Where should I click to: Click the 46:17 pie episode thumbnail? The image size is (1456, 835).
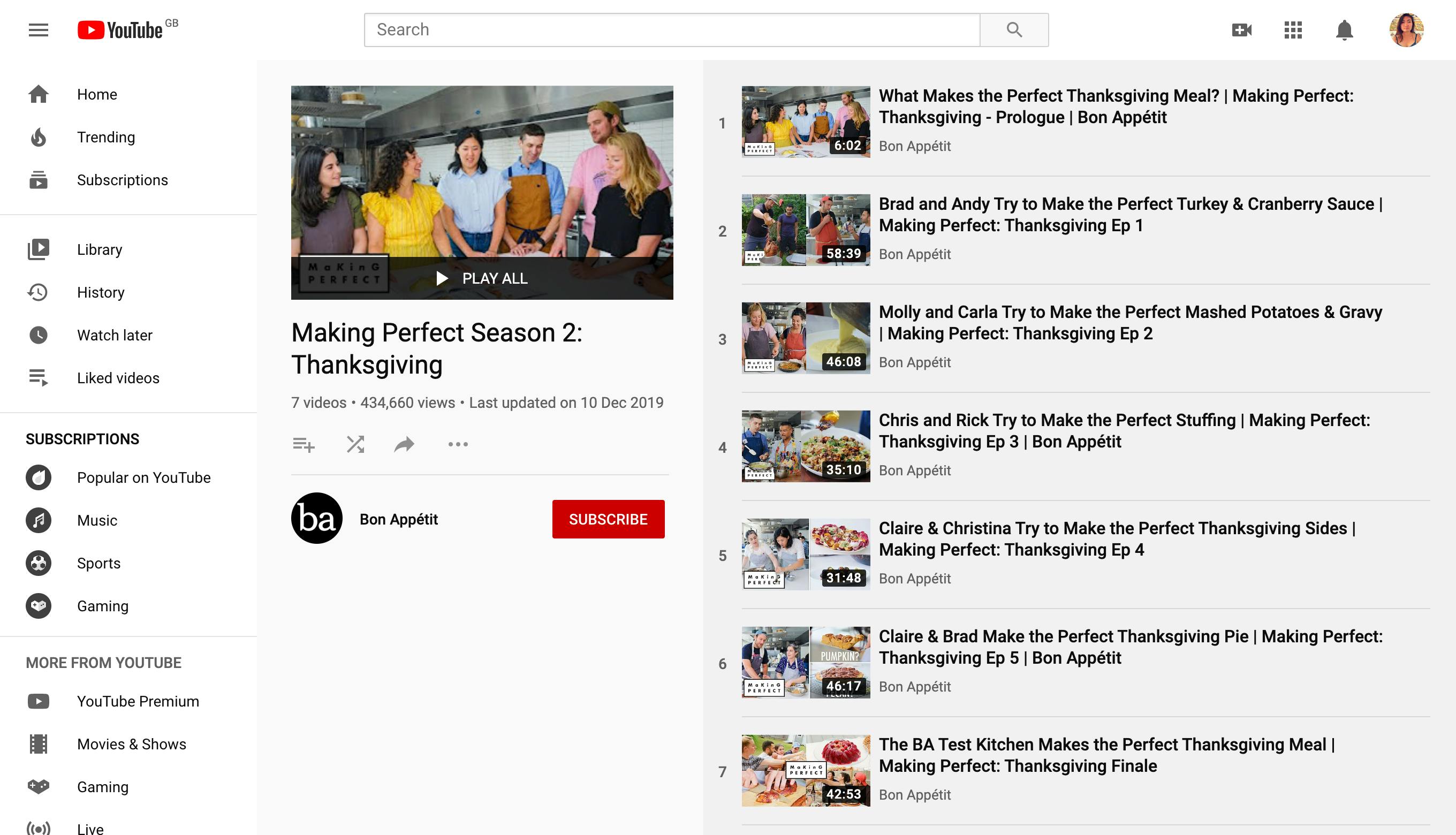[806, 663]
